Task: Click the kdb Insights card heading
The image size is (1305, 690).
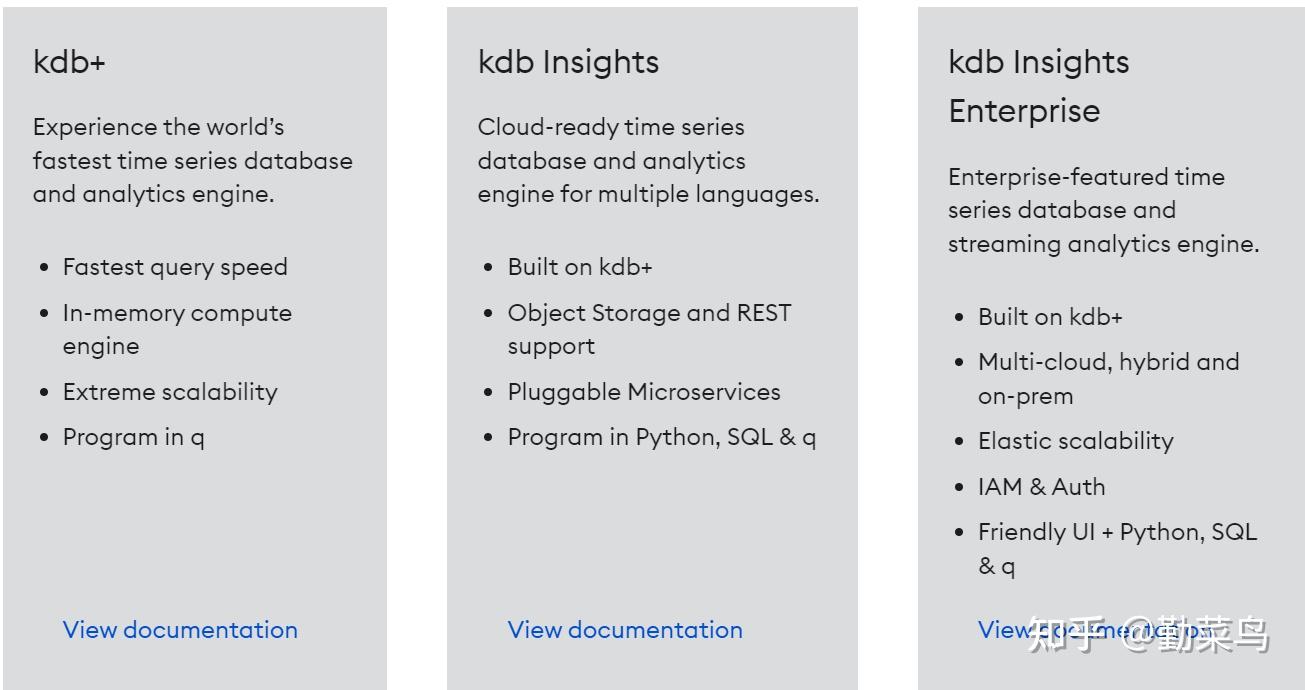Action: [568, 62]
